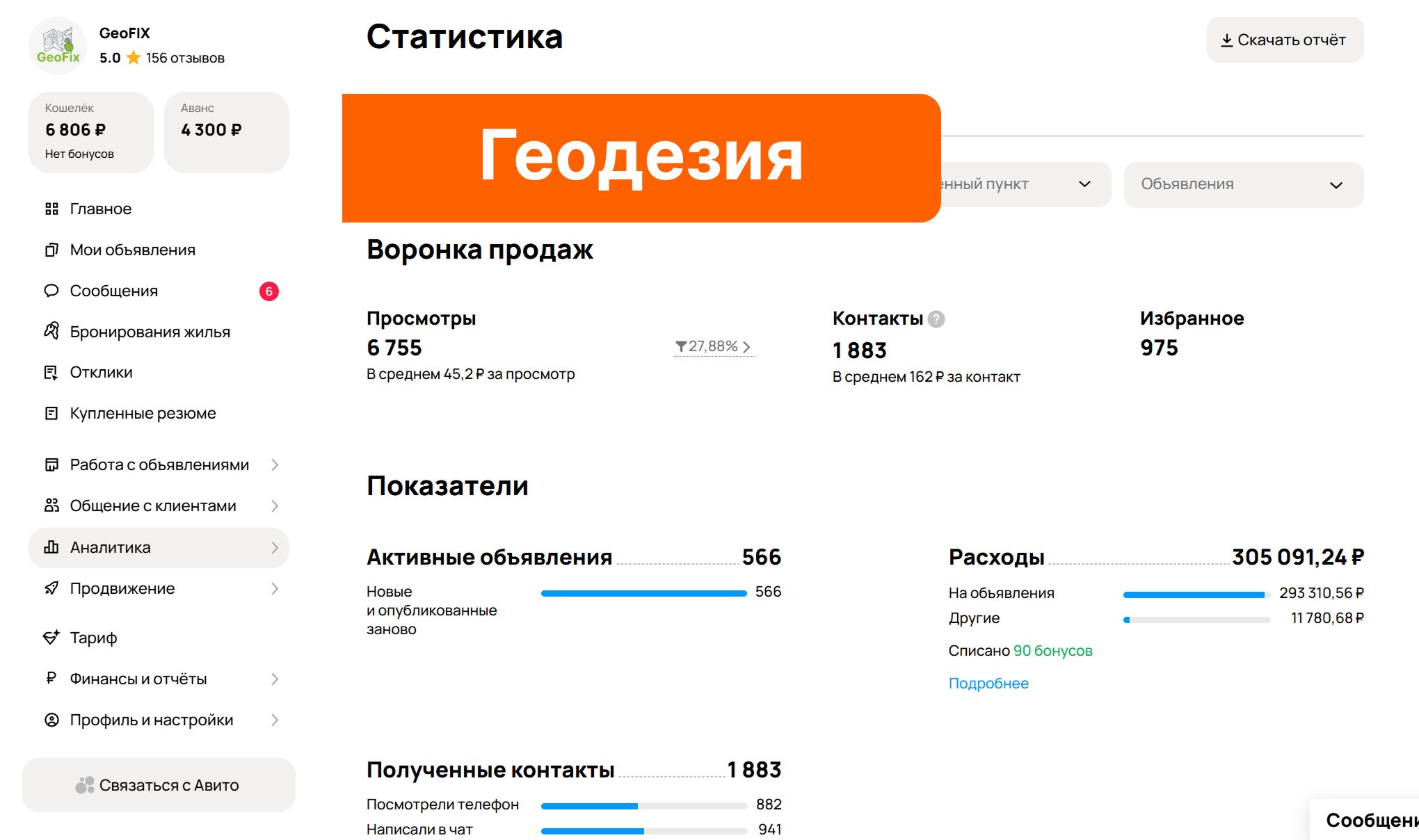Open the Объявления dropdown filter
Screen dimensions: 1419x840
[x=1243, y=184]
